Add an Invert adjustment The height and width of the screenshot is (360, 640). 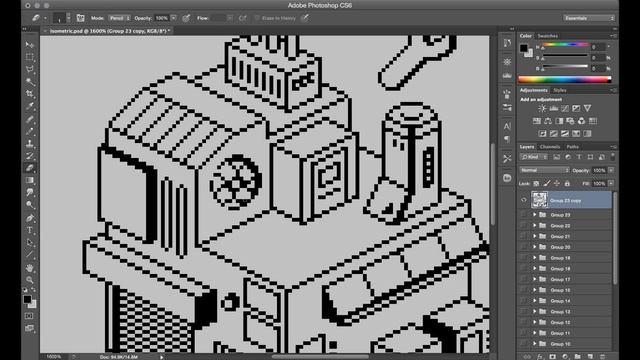(x=542, y=133)
